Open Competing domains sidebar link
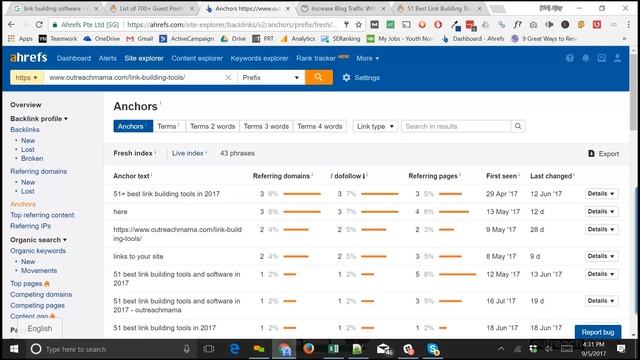 41,294
